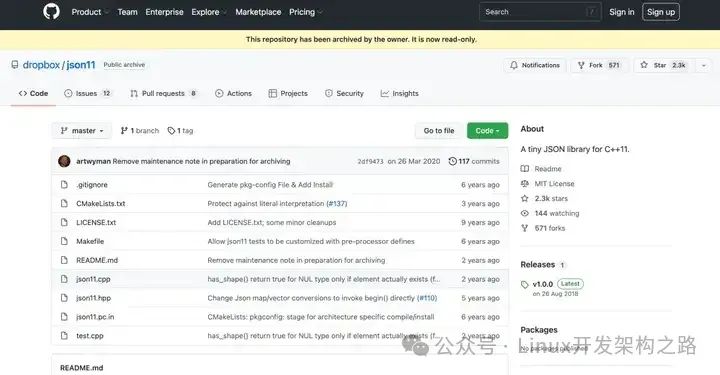Click the file icon next to CMakeLists.txt
Screen dimensions: 720x375
[64, 203]
